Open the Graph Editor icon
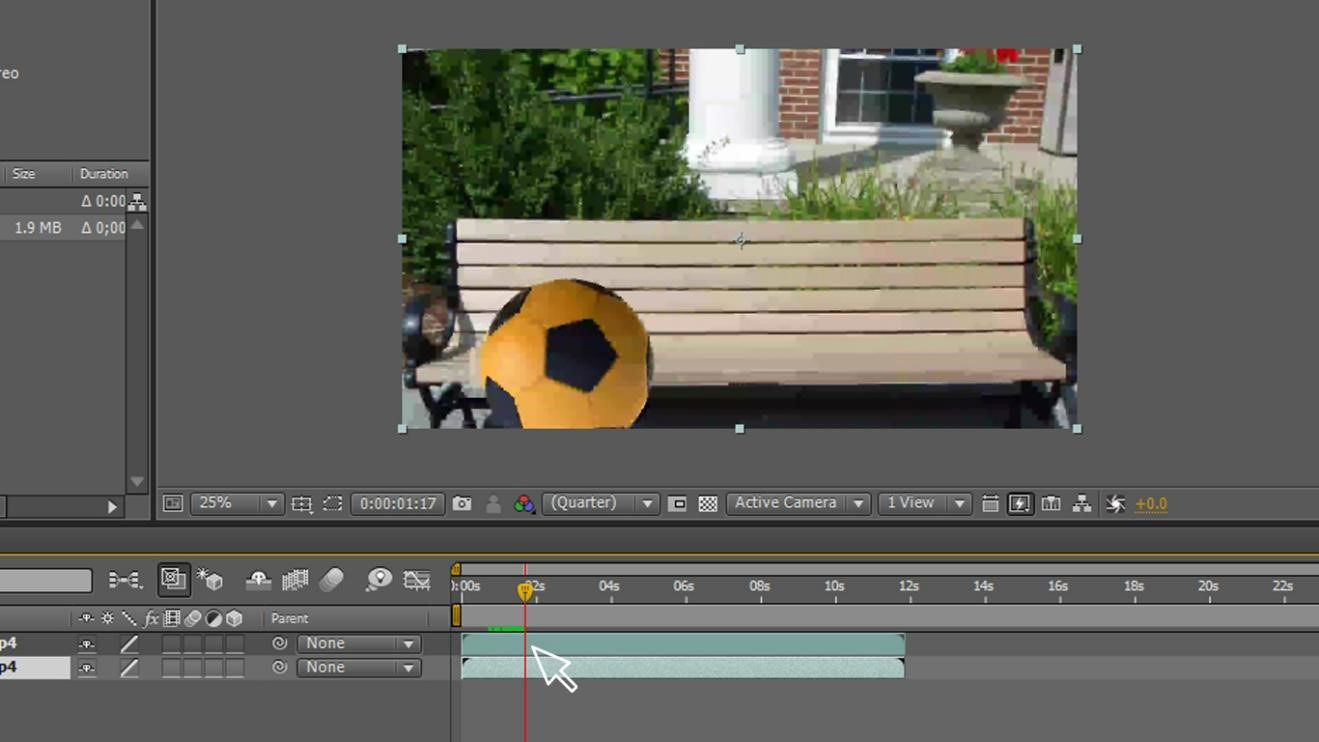The height and width of the screenshot is (742, 1319). pyautogui.click(x=417, y=580)
